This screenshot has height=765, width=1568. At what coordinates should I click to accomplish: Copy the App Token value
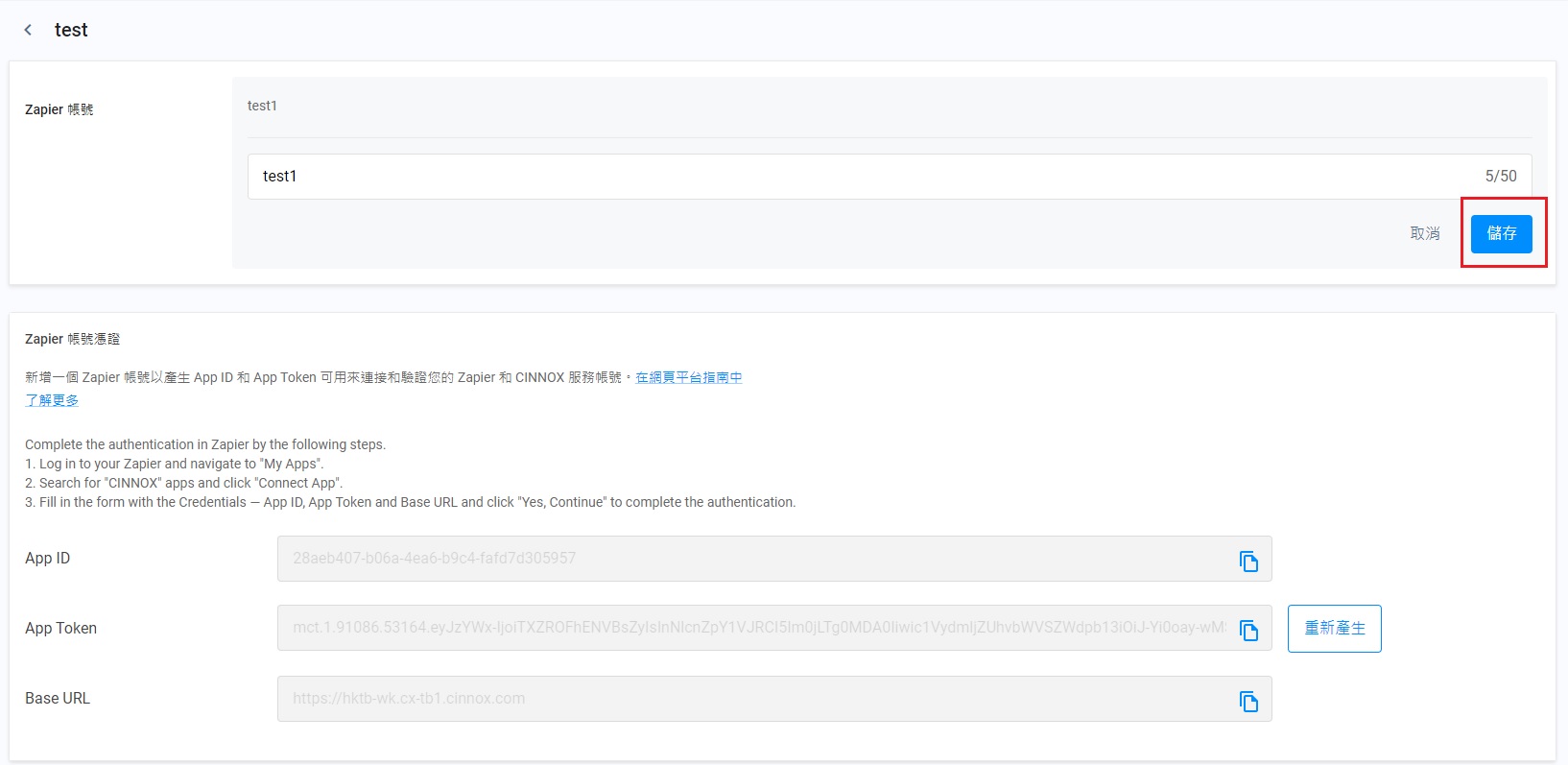click(x=1248, y=630)
